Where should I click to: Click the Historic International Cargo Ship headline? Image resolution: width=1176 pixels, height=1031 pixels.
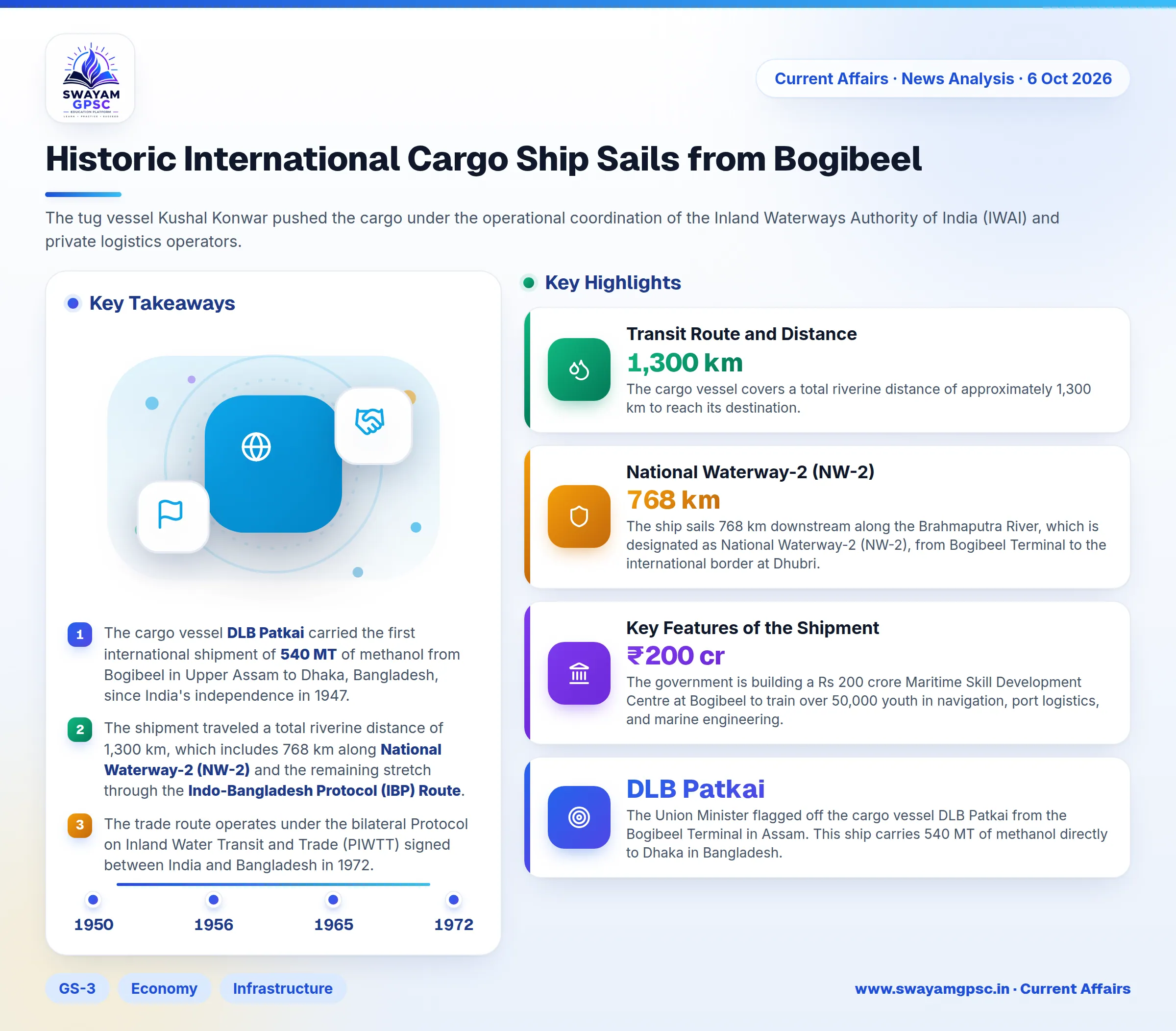click(x=484, y=159)
